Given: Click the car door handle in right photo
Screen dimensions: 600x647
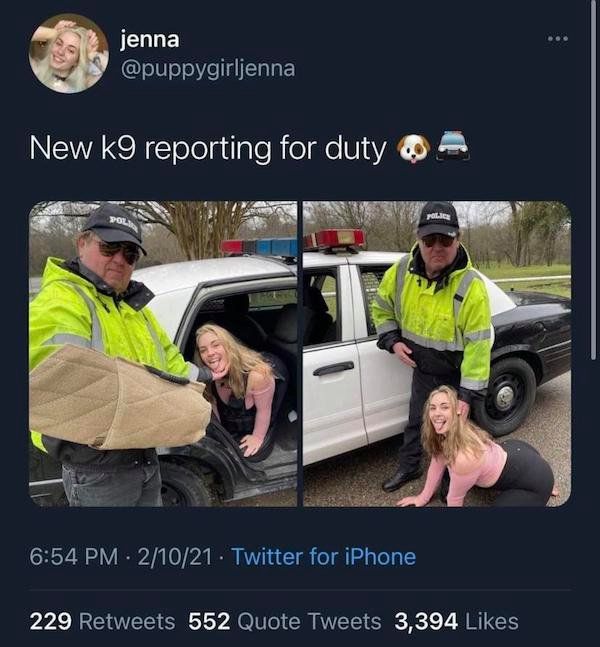Looking at the screenshot, I should pyautogui.click(x=333, y=368).
